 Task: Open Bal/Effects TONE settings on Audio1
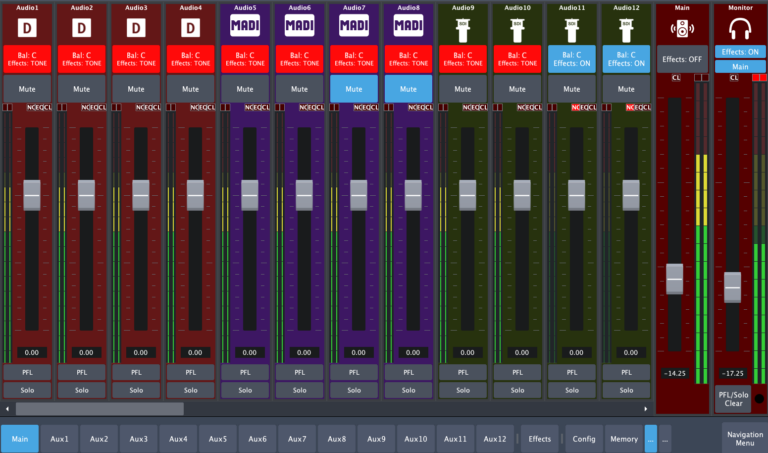pos(27,59)
